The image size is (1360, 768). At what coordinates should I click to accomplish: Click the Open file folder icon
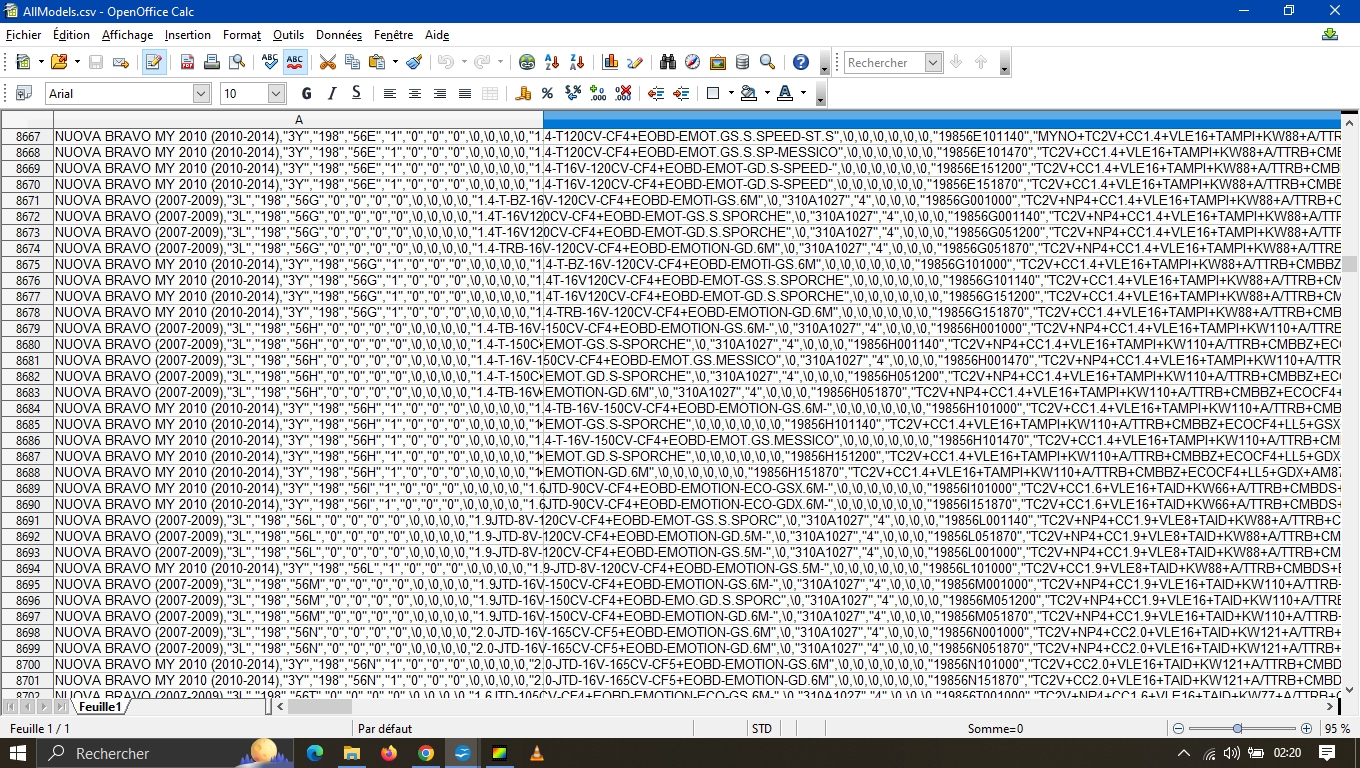(58, 62)
